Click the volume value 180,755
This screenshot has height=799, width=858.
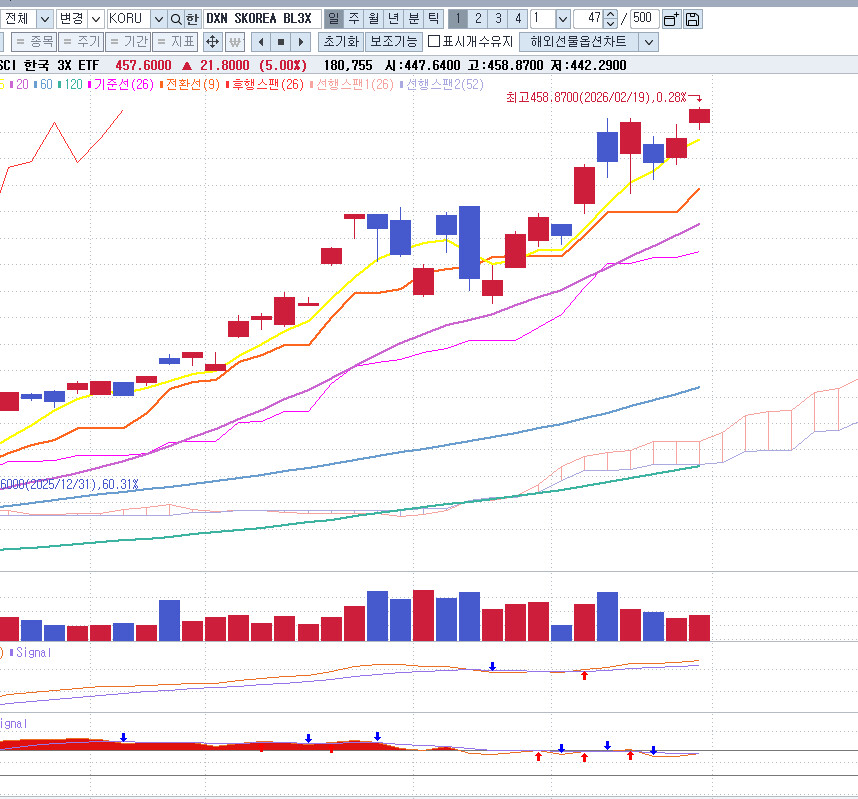(348, 66)
